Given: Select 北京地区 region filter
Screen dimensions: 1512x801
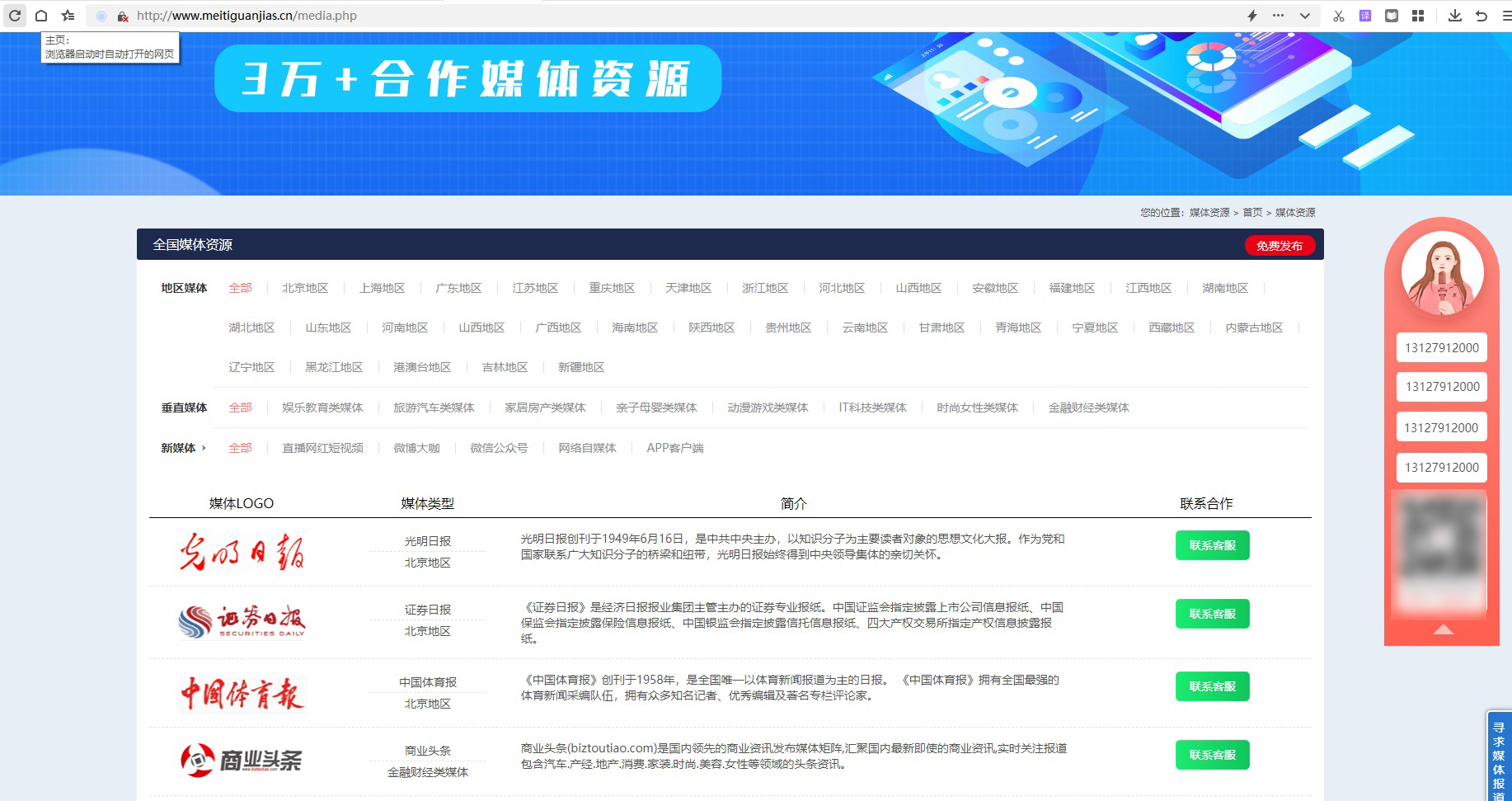Looking at the screenshot, I should (x=305, y=288).
